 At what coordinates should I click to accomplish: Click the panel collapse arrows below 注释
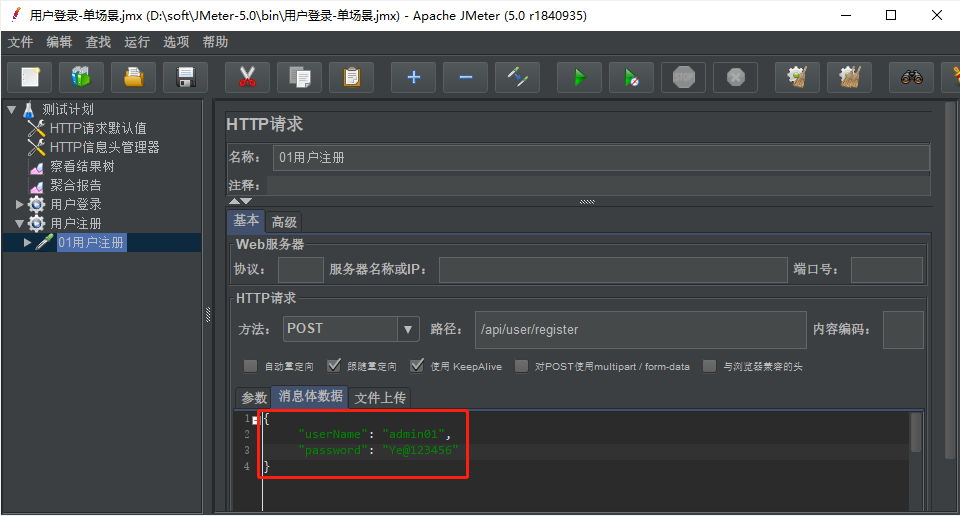click(x=240, y=201)
